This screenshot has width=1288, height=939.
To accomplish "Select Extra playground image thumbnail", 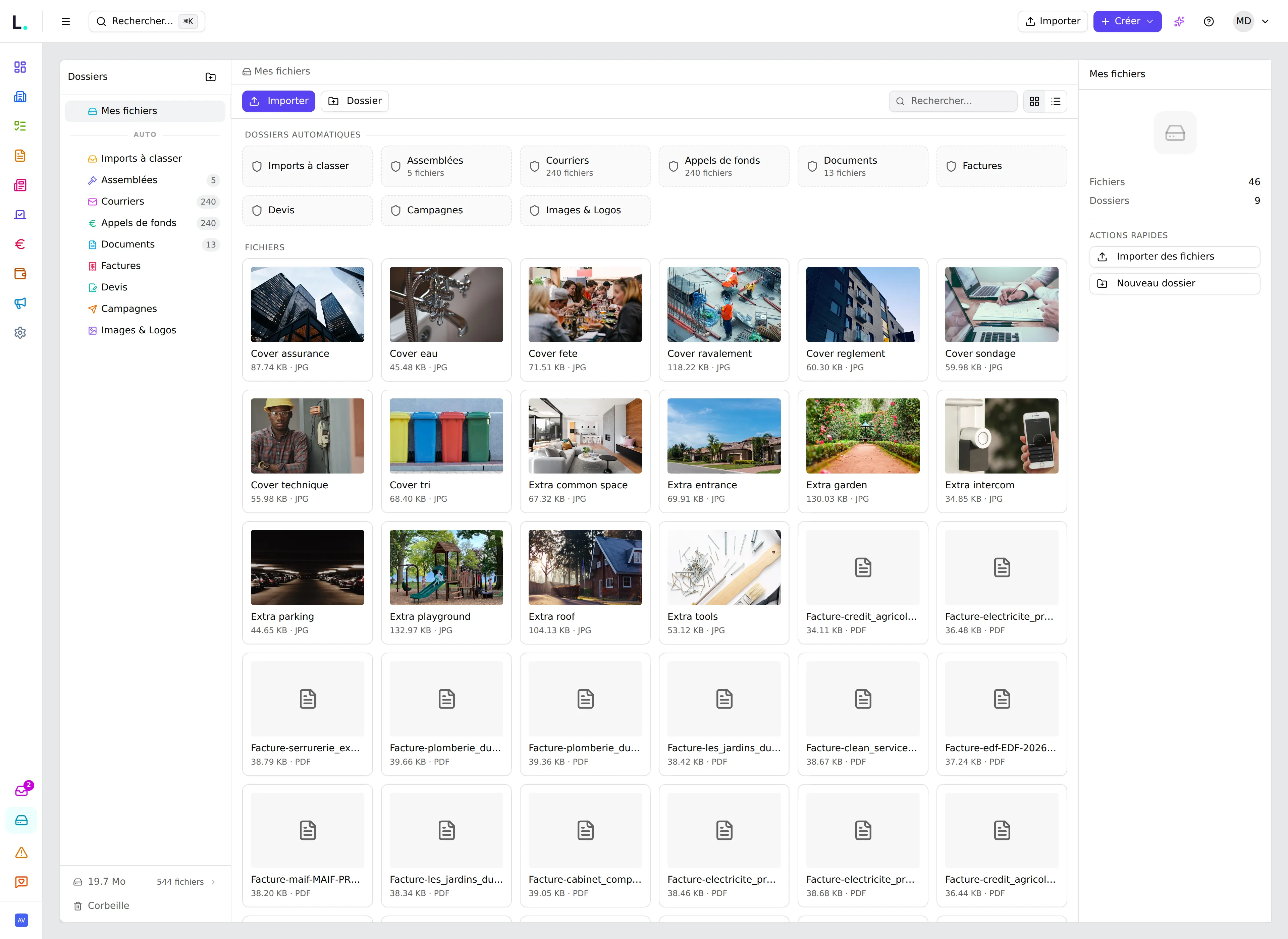I will pyautogui.click(x=446, y=567).
